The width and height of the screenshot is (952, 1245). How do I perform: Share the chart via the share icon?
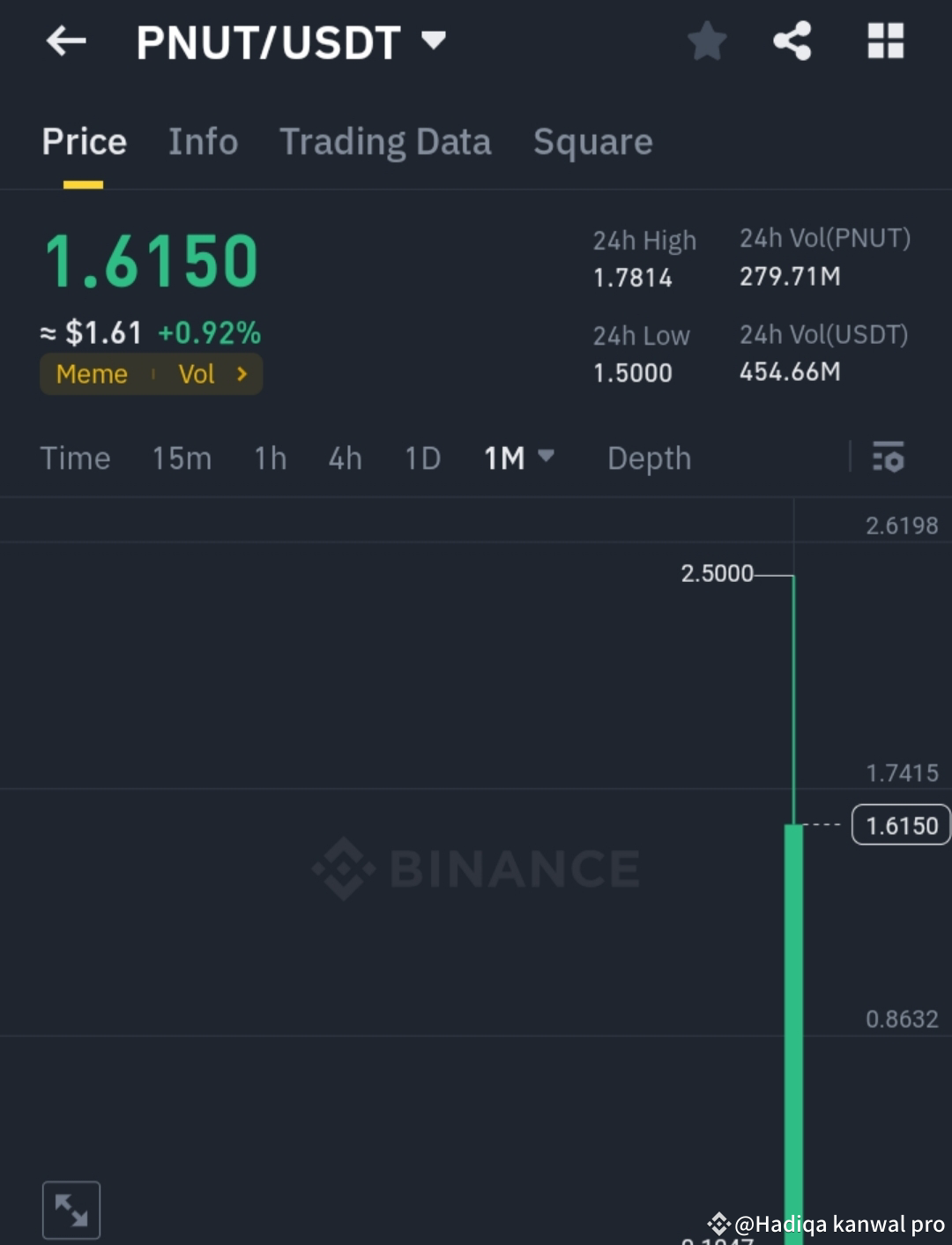tap(792, 41)
